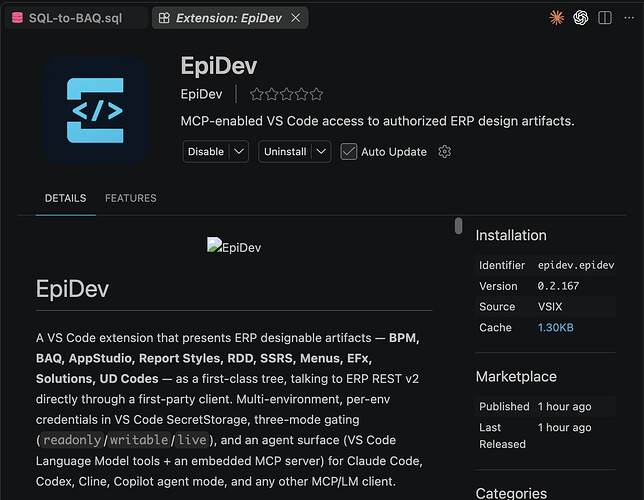Switch to the DETAILS tab
Image resolution: width=644 pixels, height=500 pixels.
point(66,198)
